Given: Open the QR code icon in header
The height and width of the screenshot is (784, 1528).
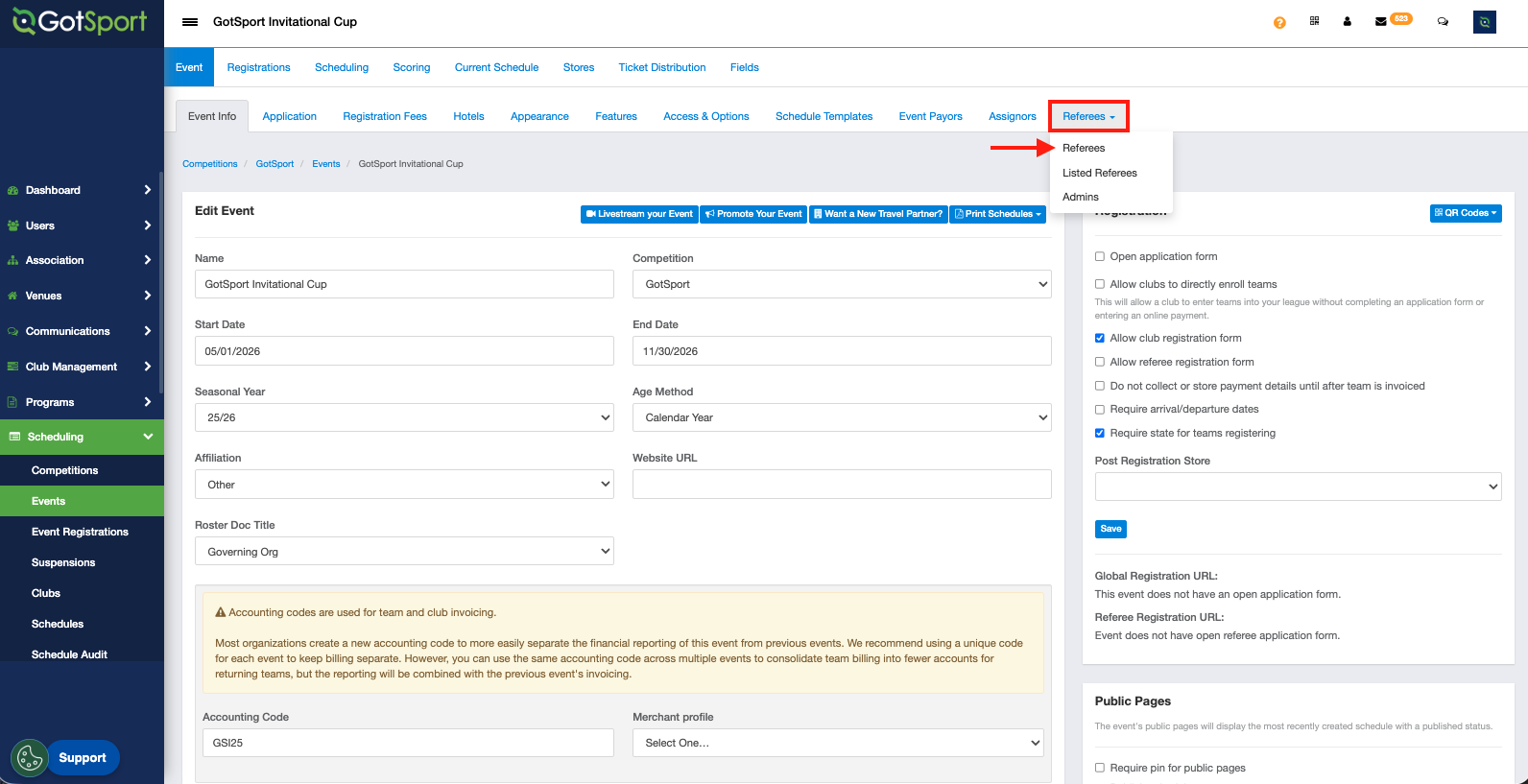Looking at the screenshot, I should click(x=1314, y=21).
